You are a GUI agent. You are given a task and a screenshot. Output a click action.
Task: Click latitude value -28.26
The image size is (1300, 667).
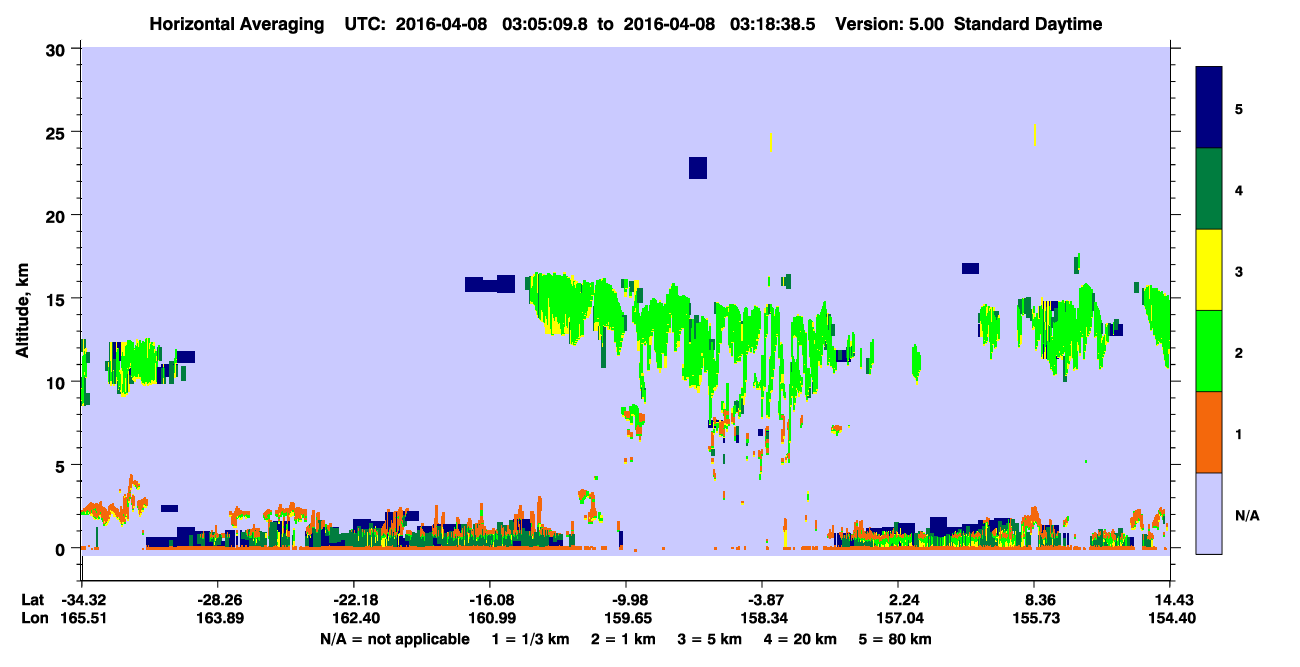pyautogui.click(x=217, y=600)
